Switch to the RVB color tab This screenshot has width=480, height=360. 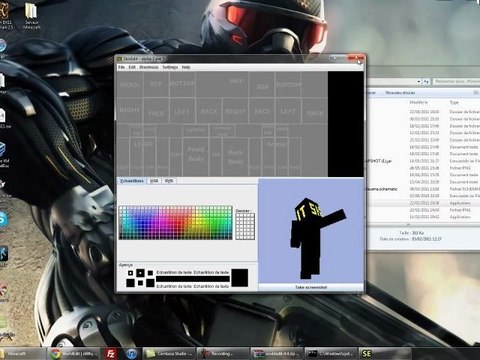click(169, 181)
